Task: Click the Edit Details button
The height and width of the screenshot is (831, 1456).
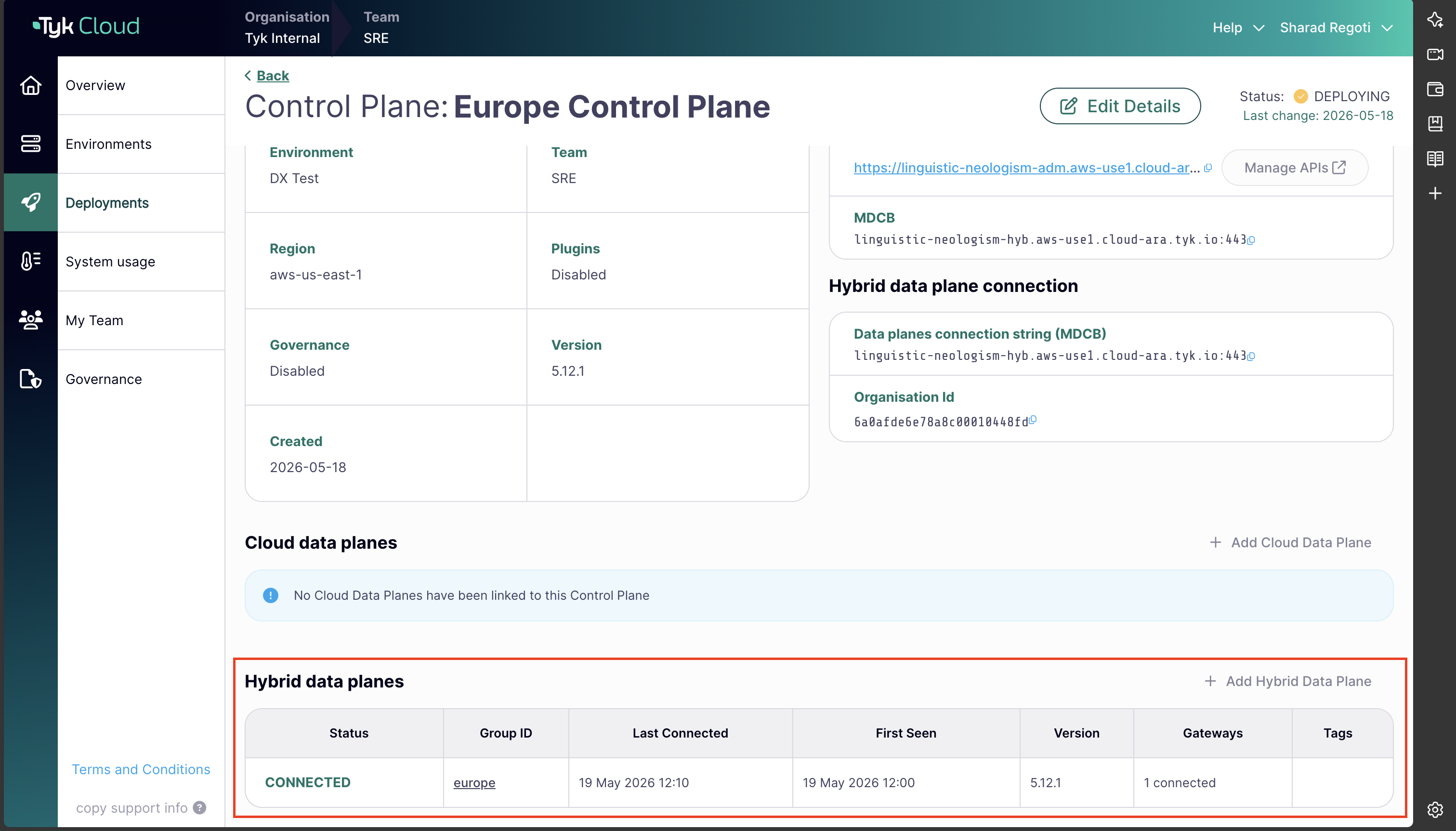Action: pos(1120,106)
